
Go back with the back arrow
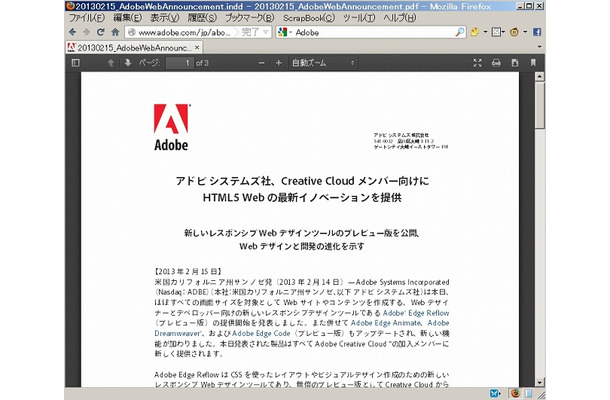72,32
